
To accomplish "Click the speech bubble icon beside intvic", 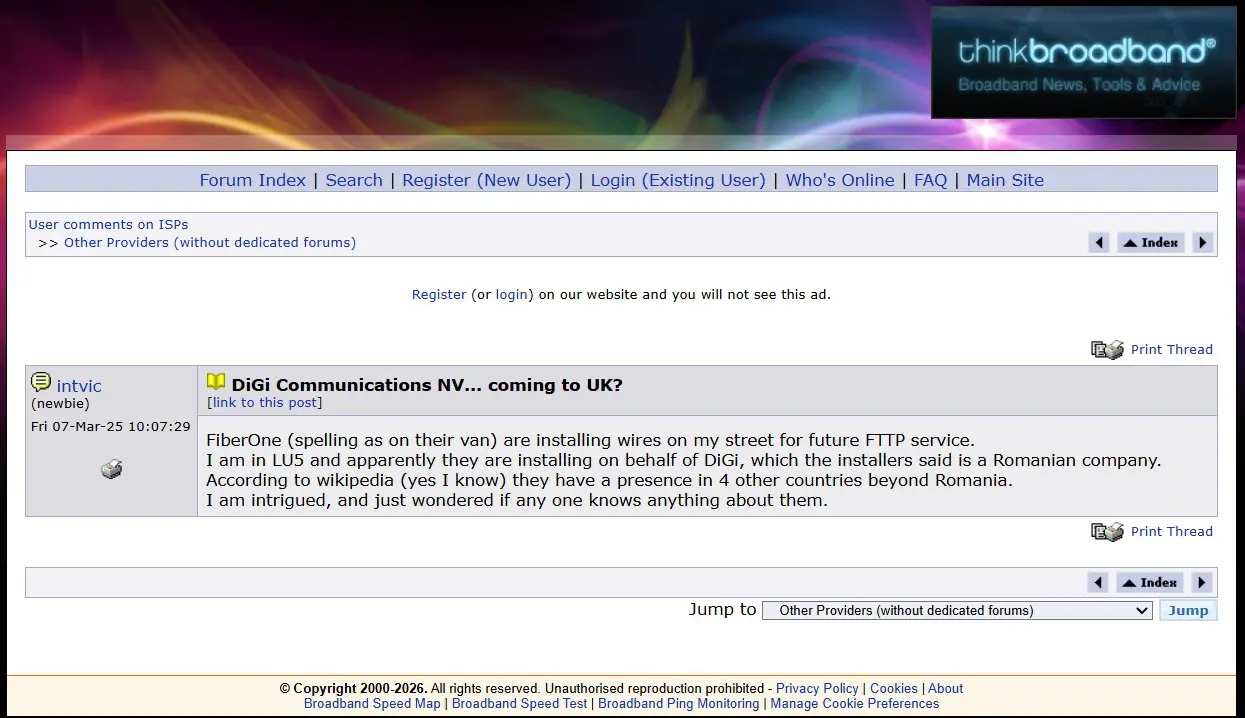I will [x=41, y=383].
